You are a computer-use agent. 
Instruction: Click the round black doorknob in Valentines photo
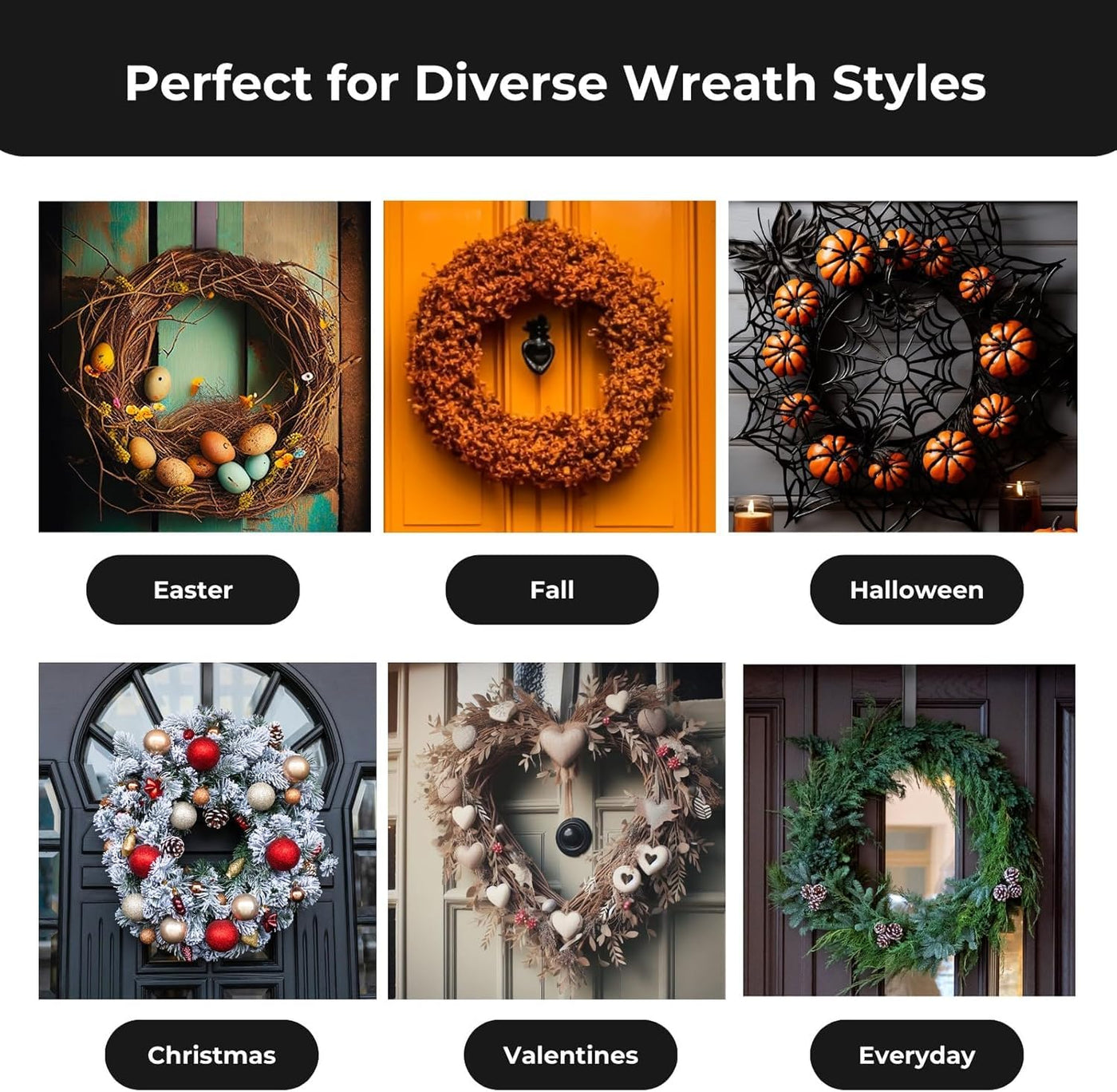[x=570, y=837]
